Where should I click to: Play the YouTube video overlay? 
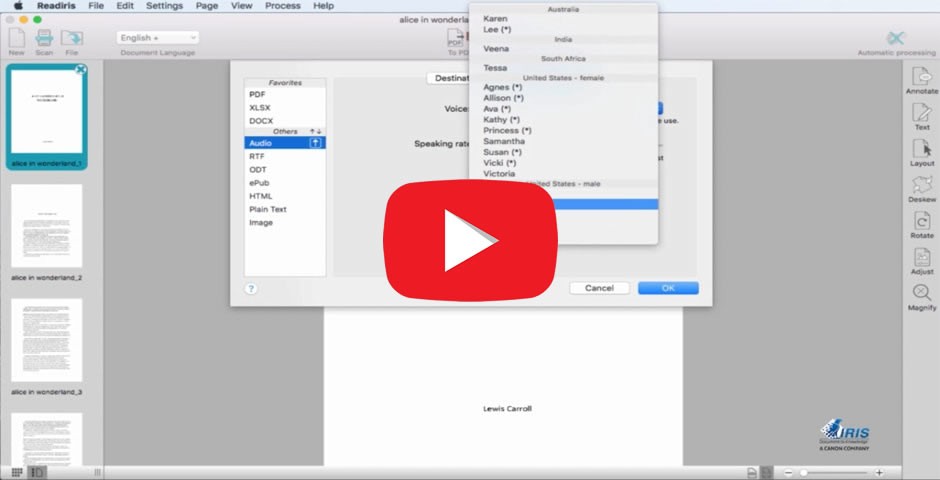click(471, 240)
